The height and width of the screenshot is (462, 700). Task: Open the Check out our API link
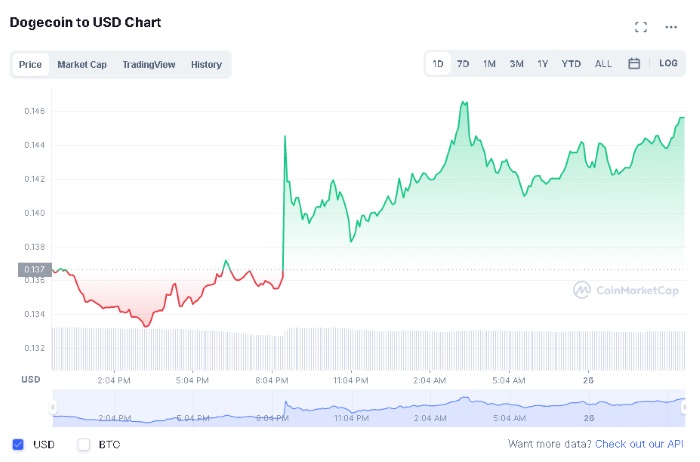(640, 443)
